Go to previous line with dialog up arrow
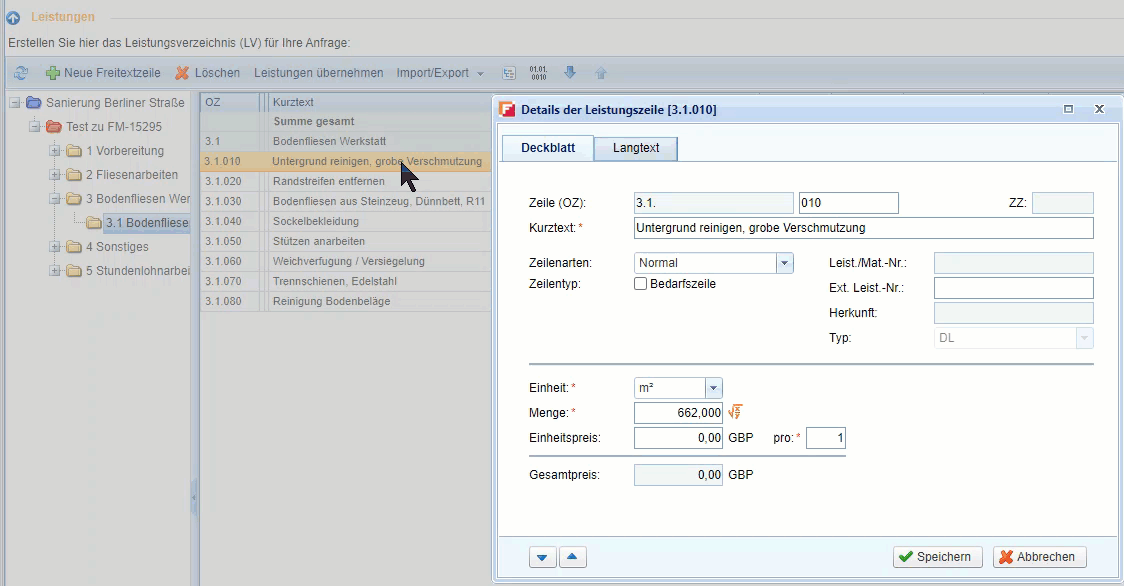Viewport: 1124px width, 586px height. tap(570, 557)
